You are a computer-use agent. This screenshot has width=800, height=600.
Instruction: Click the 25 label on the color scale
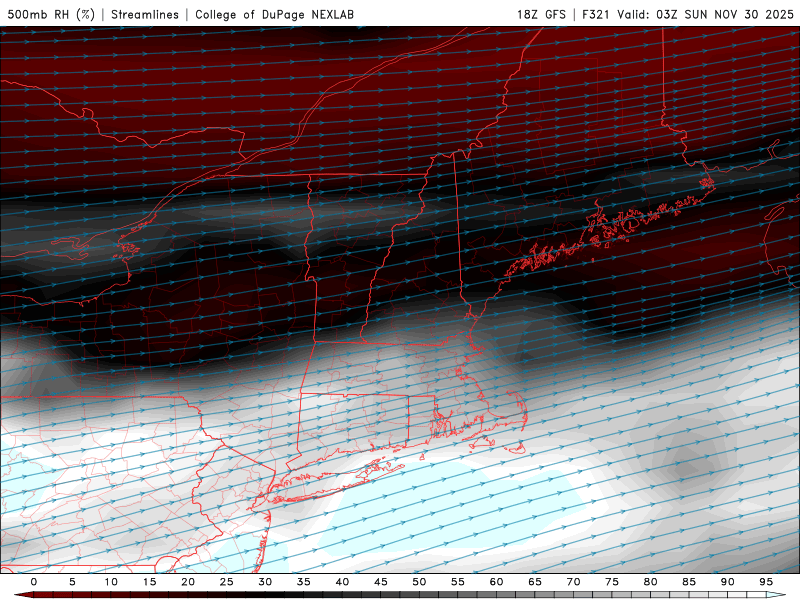(227, 582)
